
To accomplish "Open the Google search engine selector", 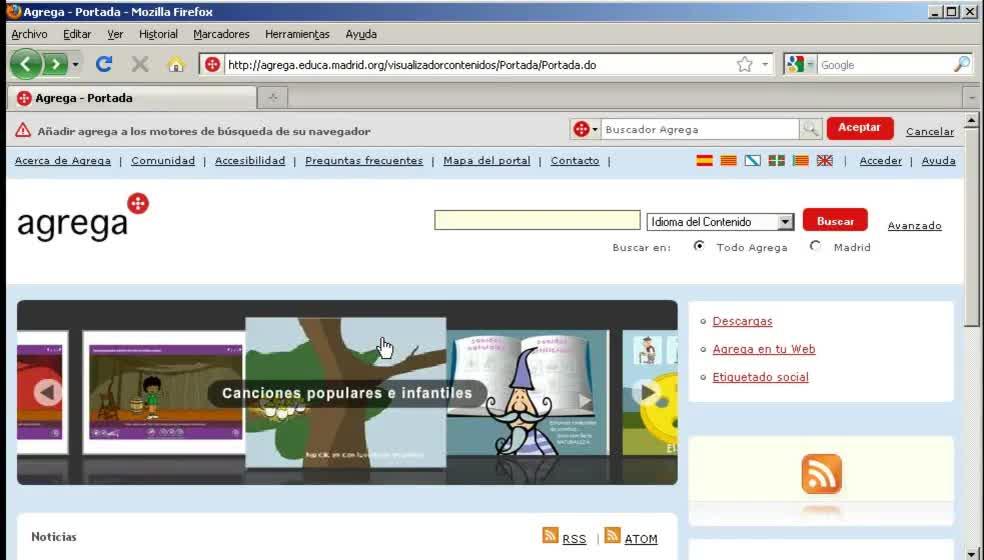I will [x=800, y=64].
